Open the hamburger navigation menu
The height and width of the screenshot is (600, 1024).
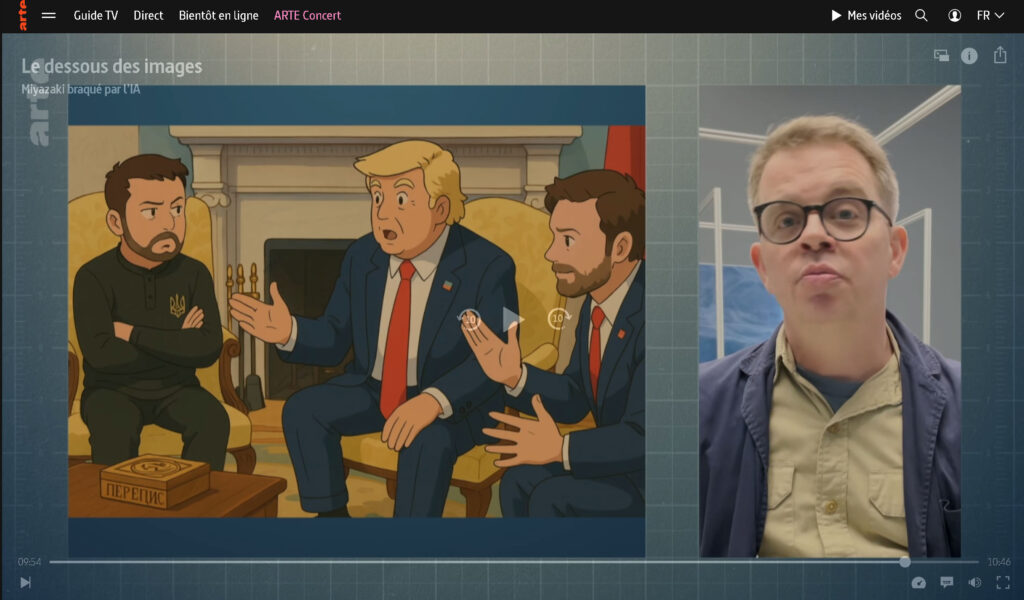(x=48, y=16)
